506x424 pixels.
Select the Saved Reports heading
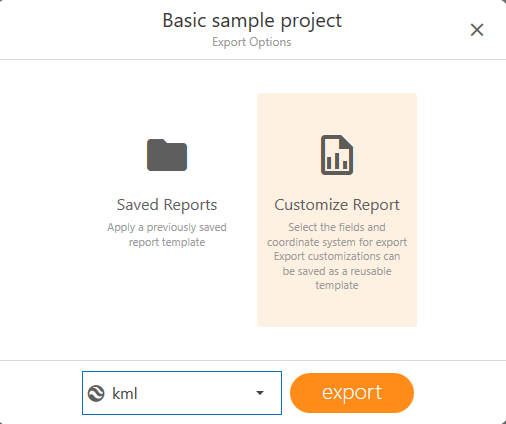167,205
